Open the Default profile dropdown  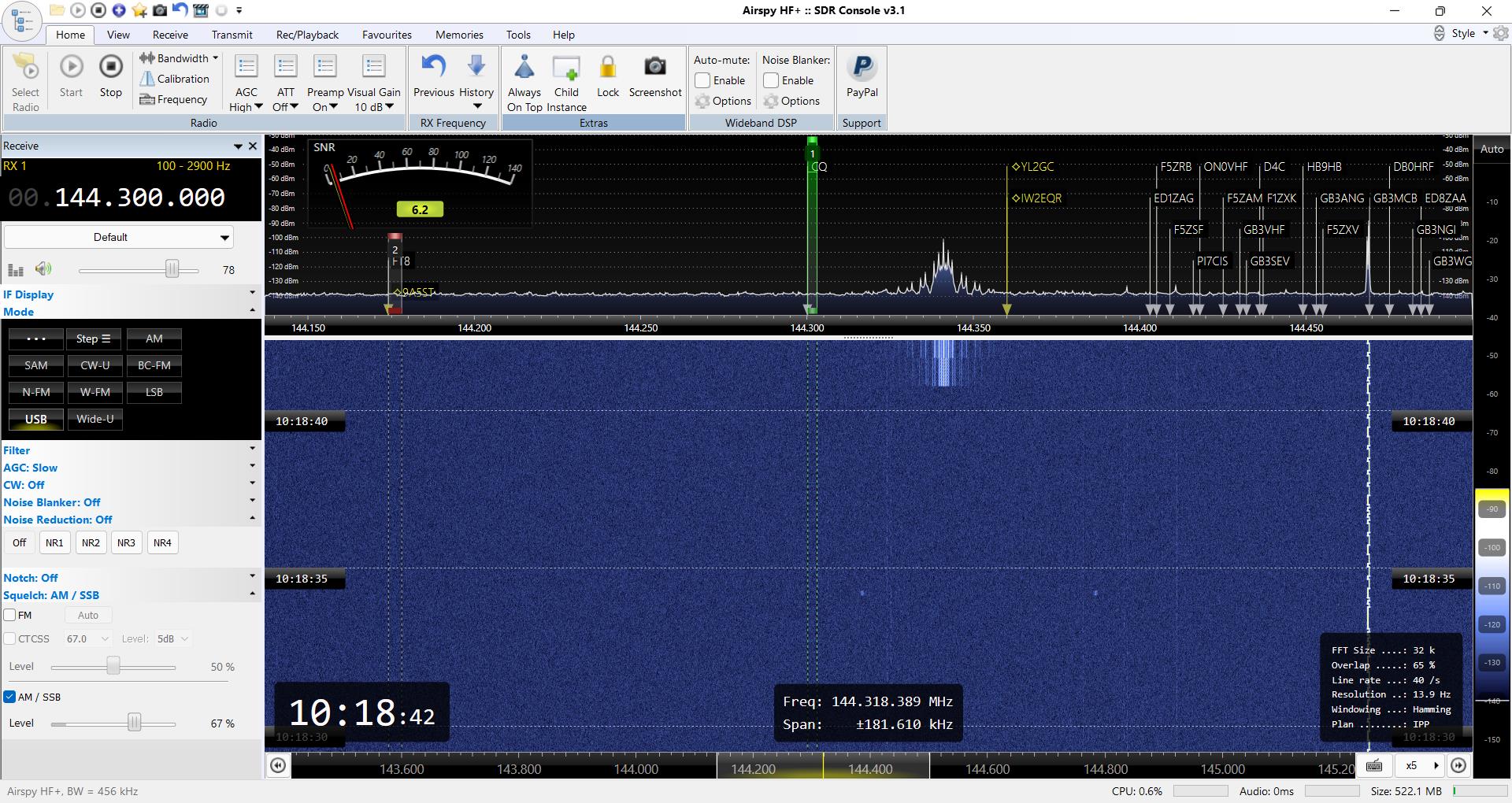coord(119,237)
